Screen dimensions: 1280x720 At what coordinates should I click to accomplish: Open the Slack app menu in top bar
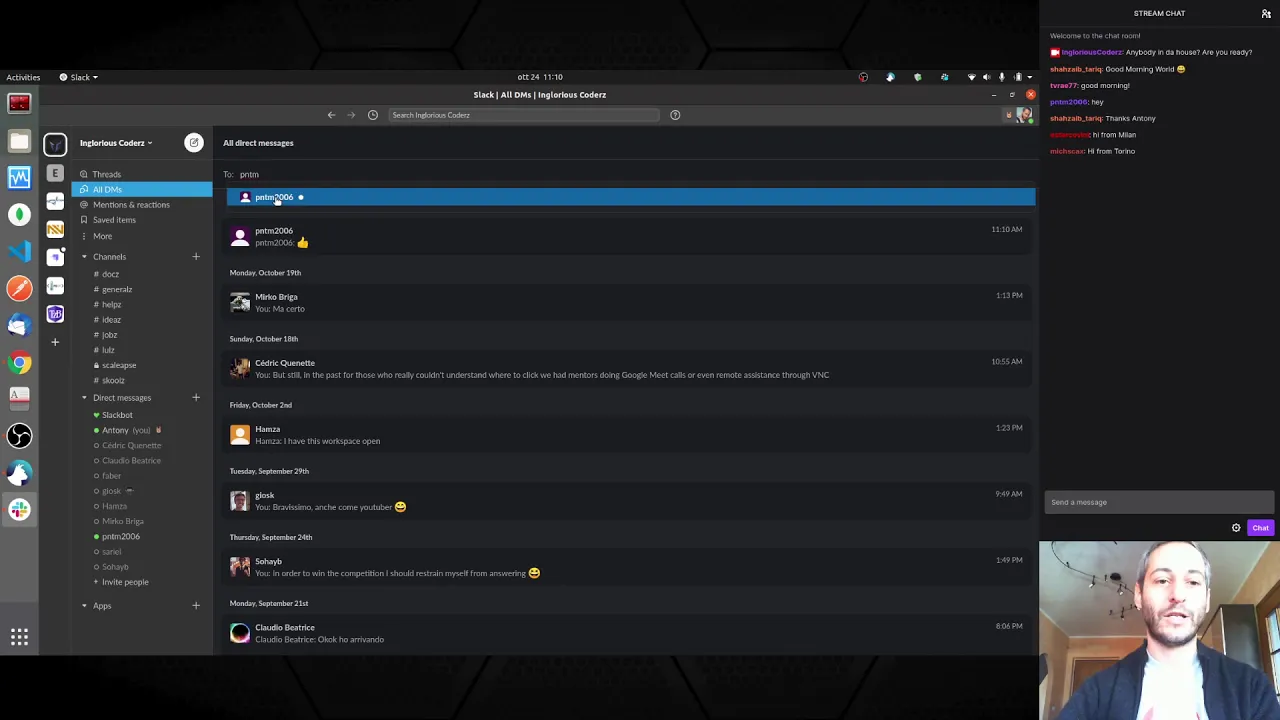[78, 77]
